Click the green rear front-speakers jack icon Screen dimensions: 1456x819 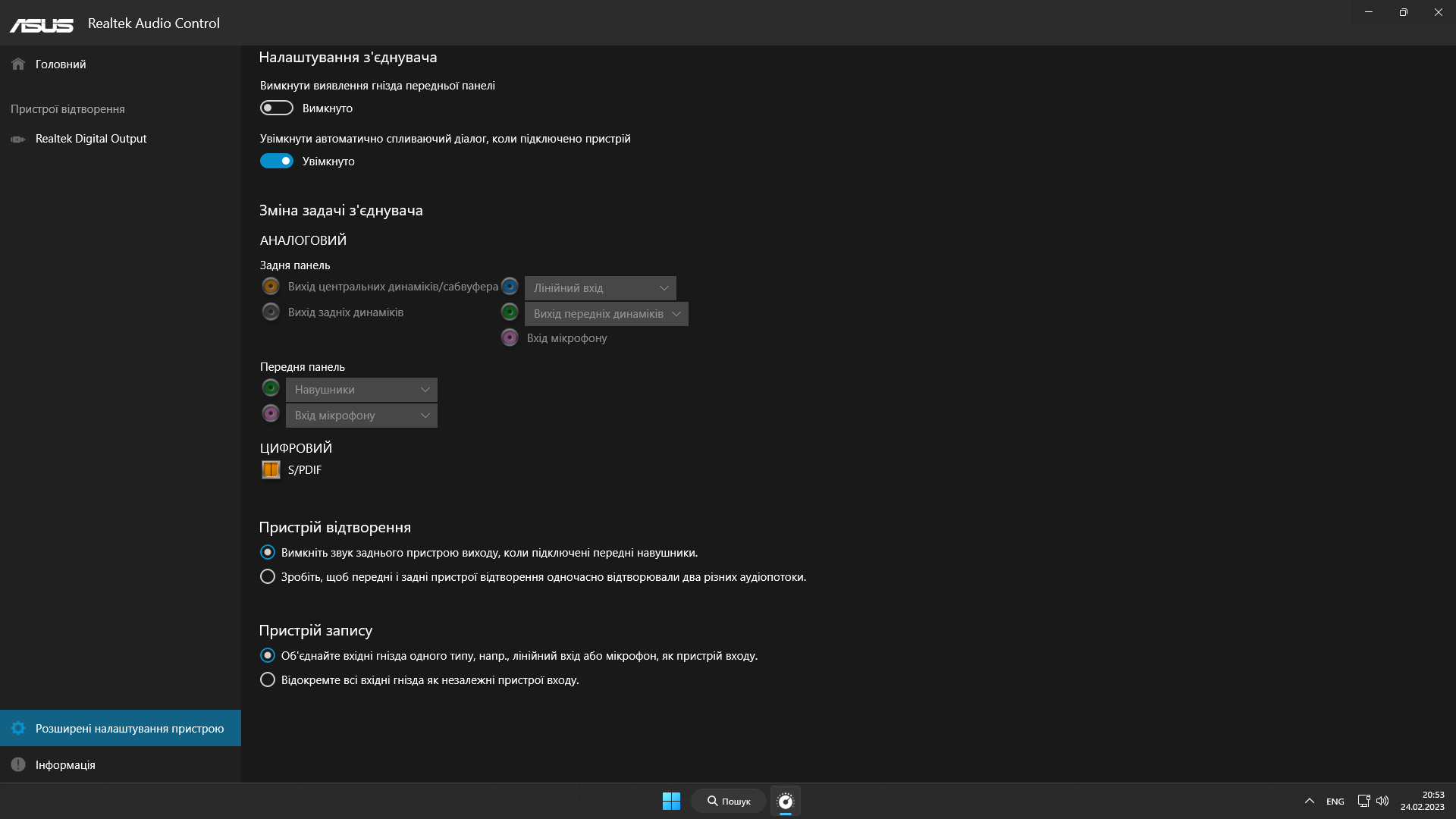click(x=510, y=312)
